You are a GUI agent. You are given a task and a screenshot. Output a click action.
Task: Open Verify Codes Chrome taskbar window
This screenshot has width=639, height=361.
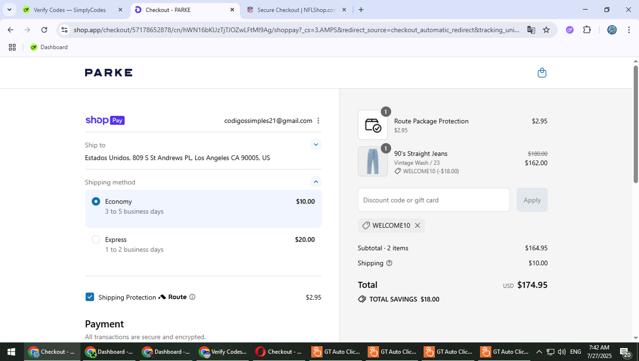coord(223,352)
